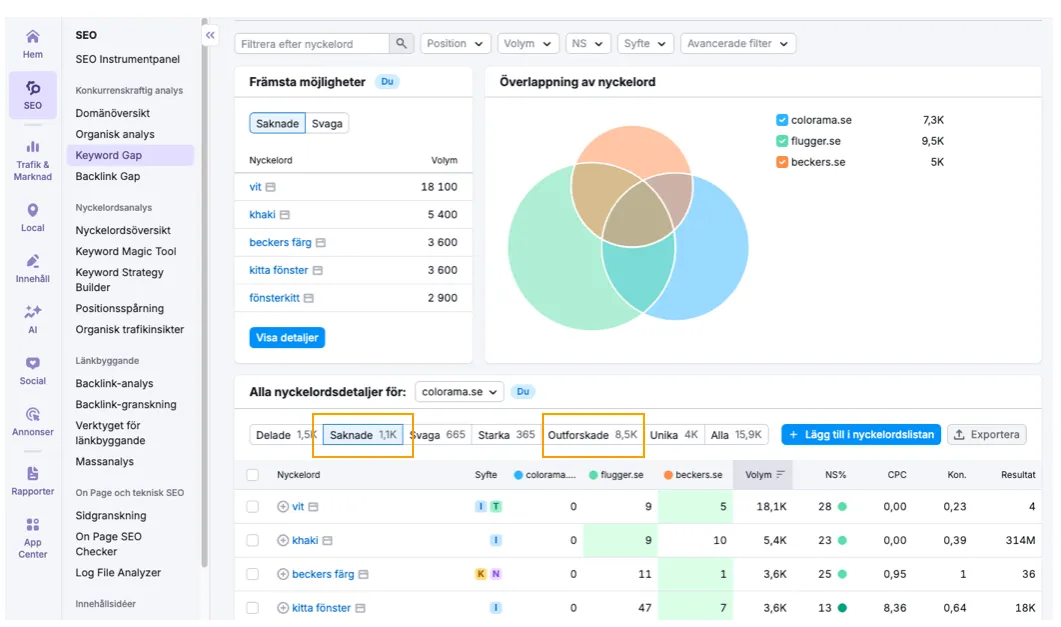Click the plus icon beside beckers färg in table
The image size is (1061, 627).
click(x=283, y=574)
